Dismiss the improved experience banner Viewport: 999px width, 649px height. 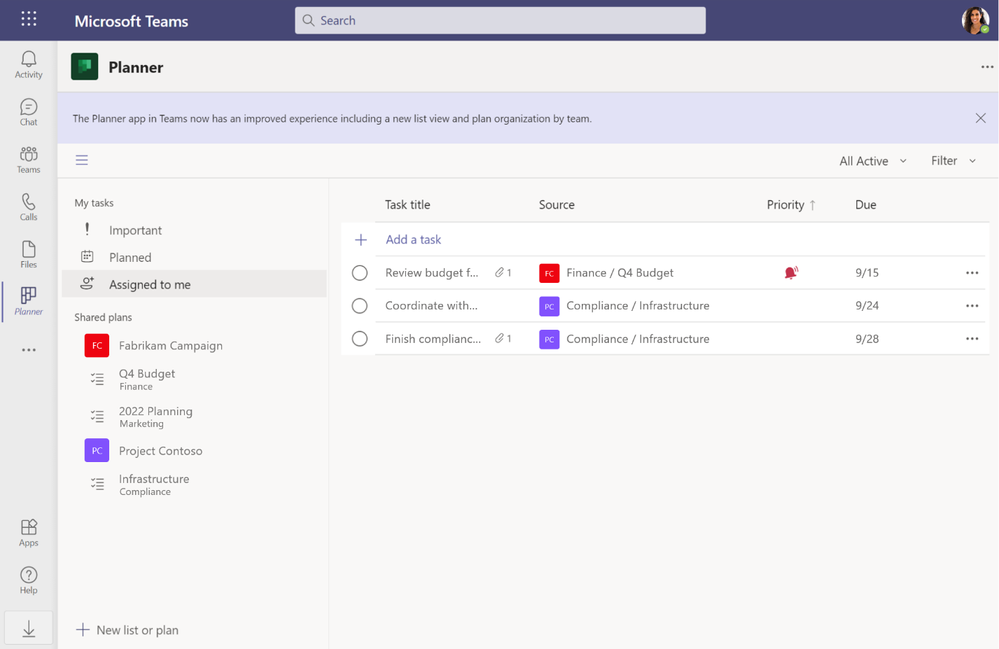[x=981, y=118]
